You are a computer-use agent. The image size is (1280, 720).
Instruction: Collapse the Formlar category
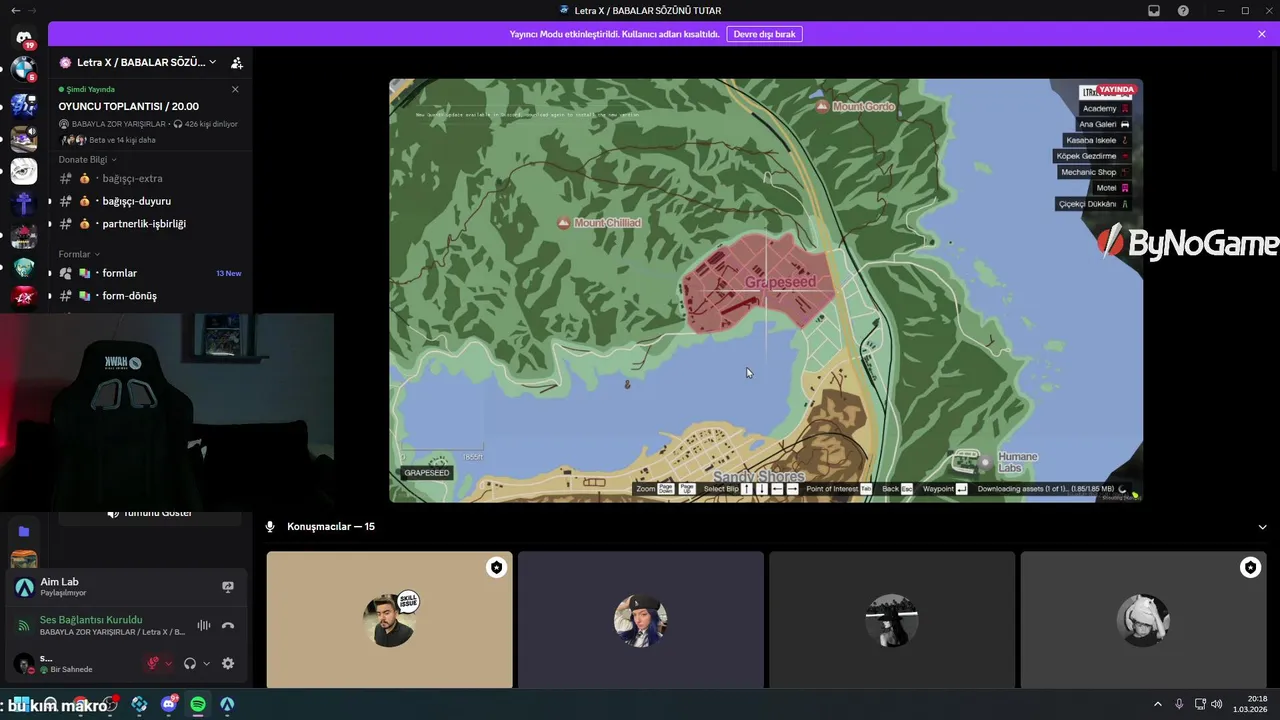(x=79, y=254)
